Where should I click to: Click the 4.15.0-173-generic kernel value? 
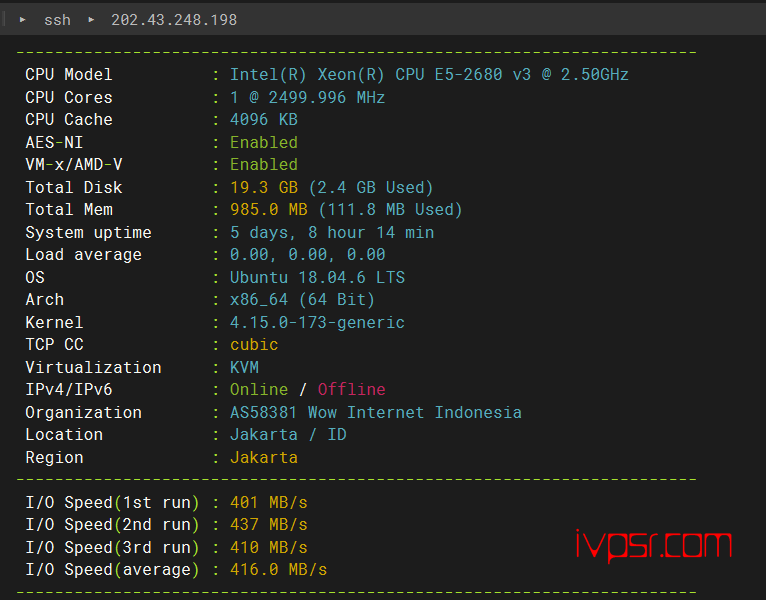point(317,322)
